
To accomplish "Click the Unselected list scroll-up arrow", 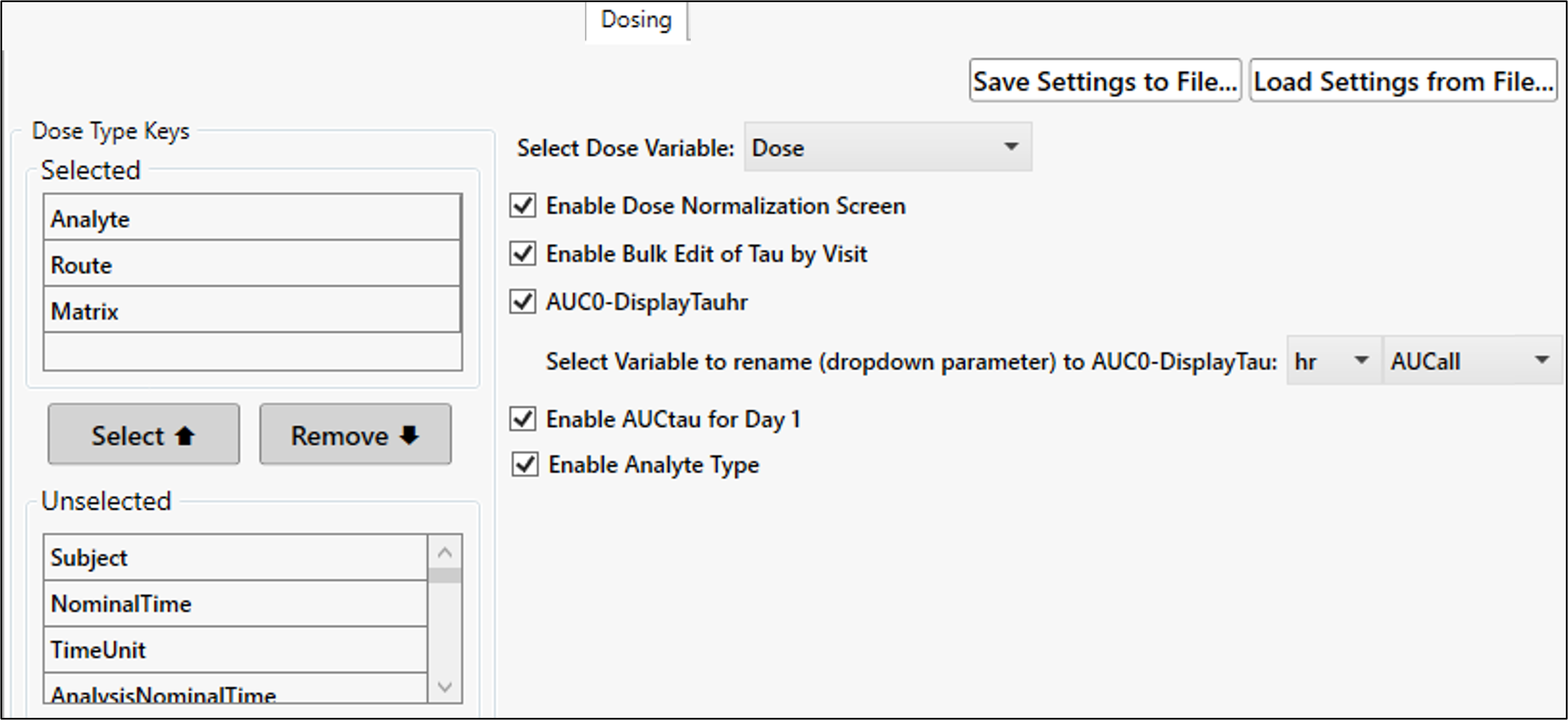I will (x=445, y=552).
